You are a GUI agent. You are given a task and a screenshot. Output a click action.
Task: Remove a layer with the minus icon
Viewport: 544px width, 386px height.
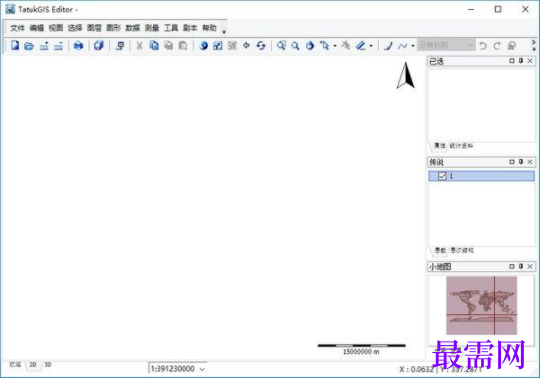click(x=59, y=46)
